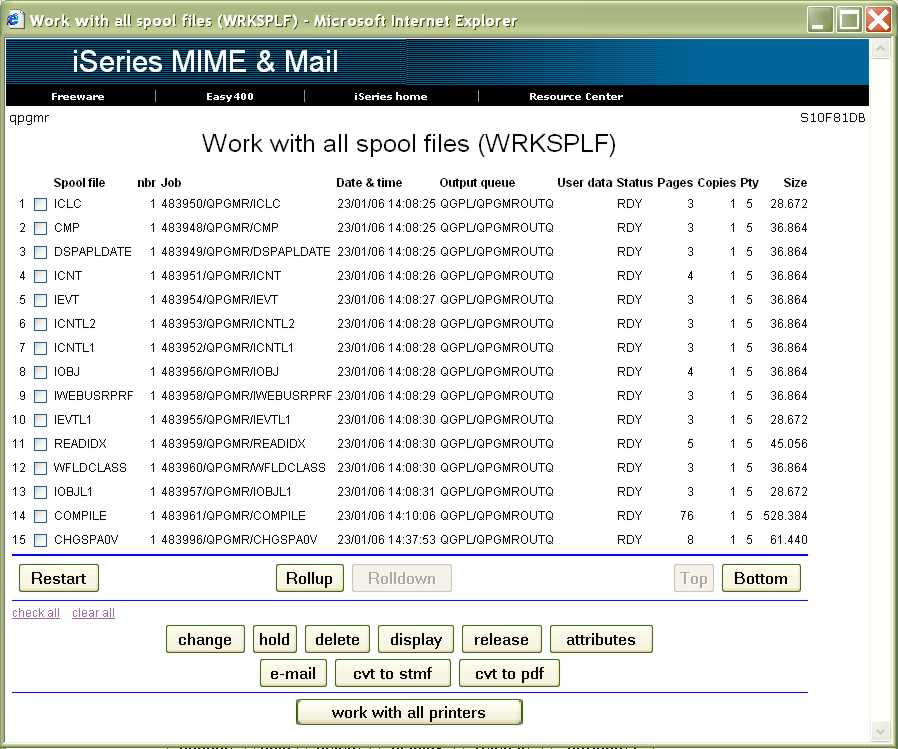Click job text 483961/QPGMR/COMPILE
This screenshot has height=749, width=898.
click(233, 516)
